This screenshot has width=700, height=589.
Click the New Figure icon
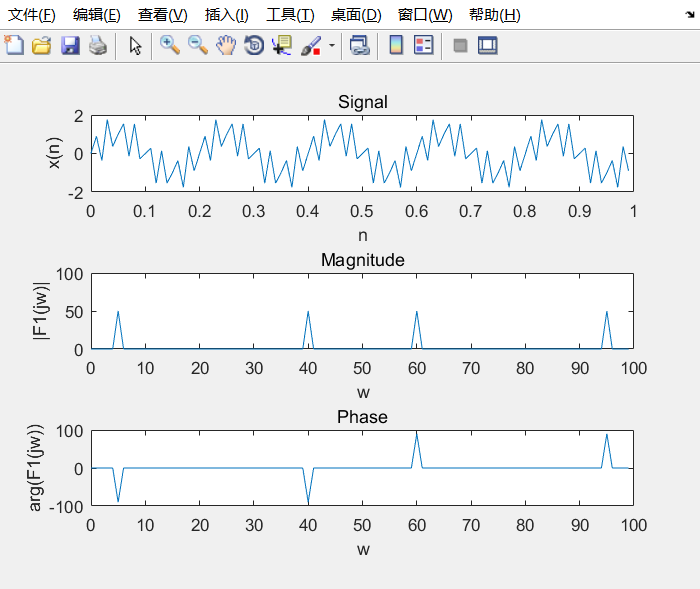[14, 45]
